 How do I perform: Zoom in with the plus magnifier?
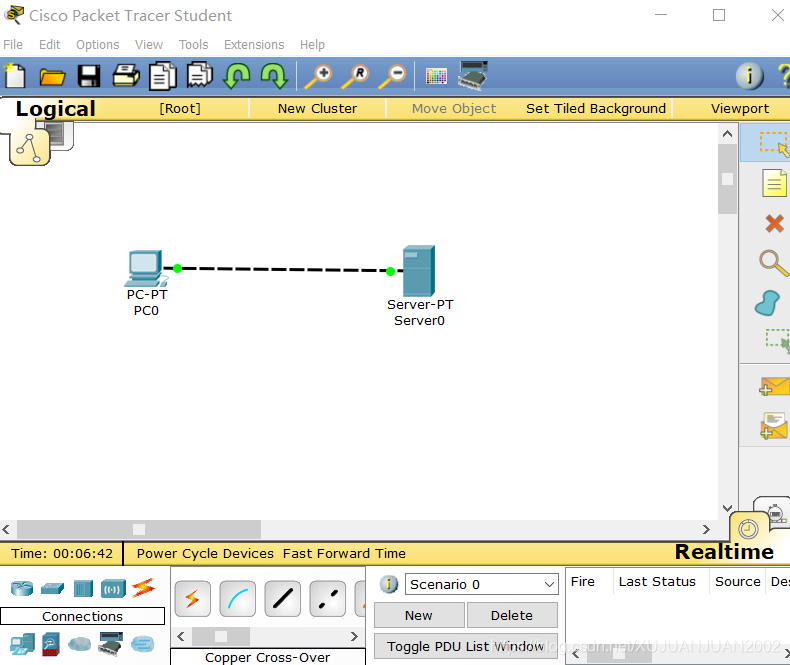pos(318,77)
